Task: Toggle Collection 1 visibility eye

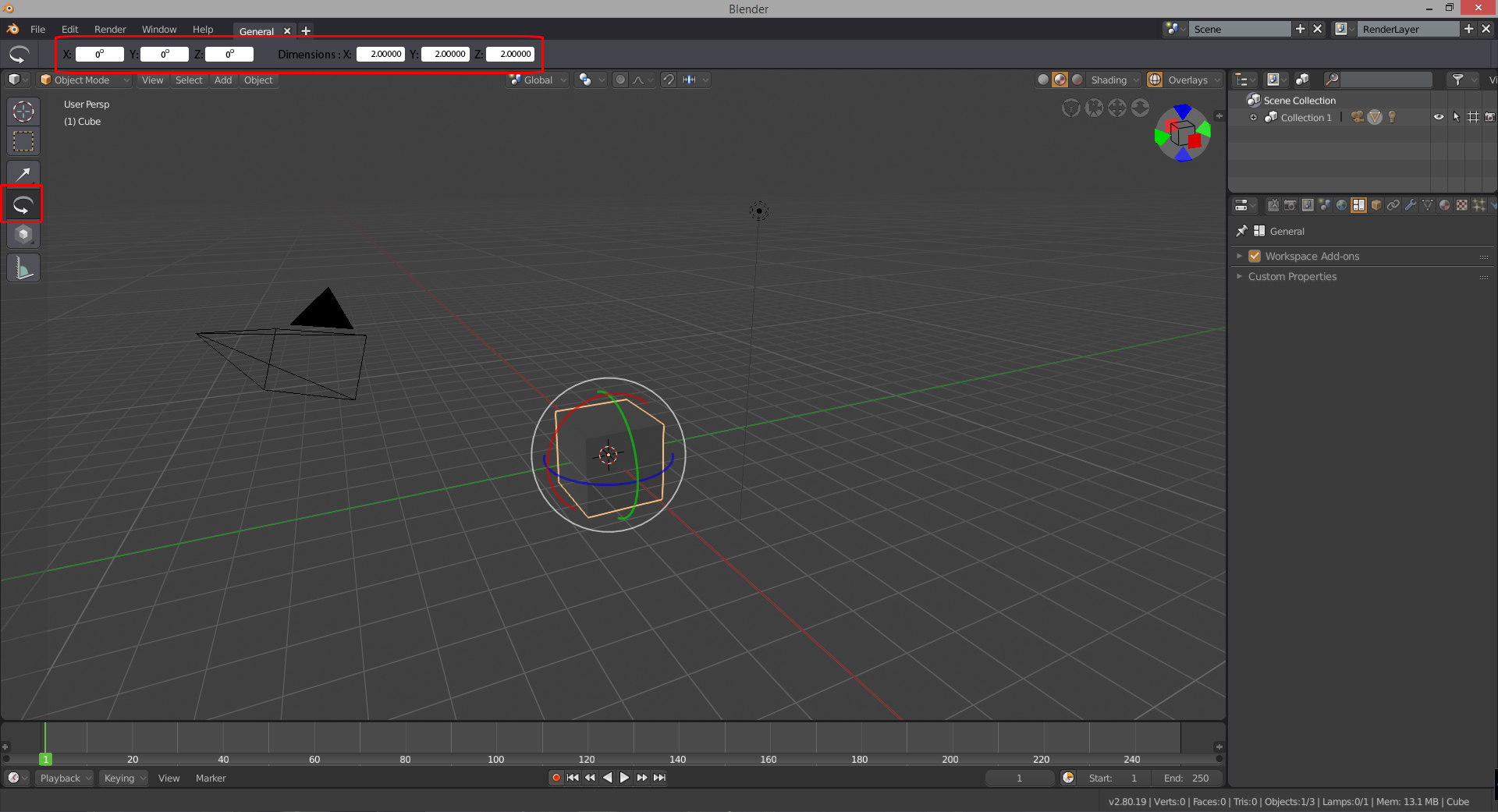Action: [x=1439, y=117]
